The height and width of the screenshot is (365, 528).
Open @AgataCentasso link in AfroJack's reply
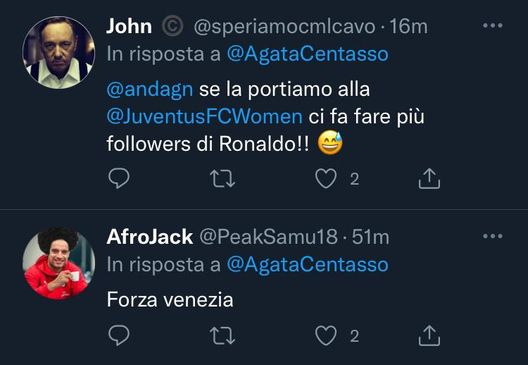307,265
